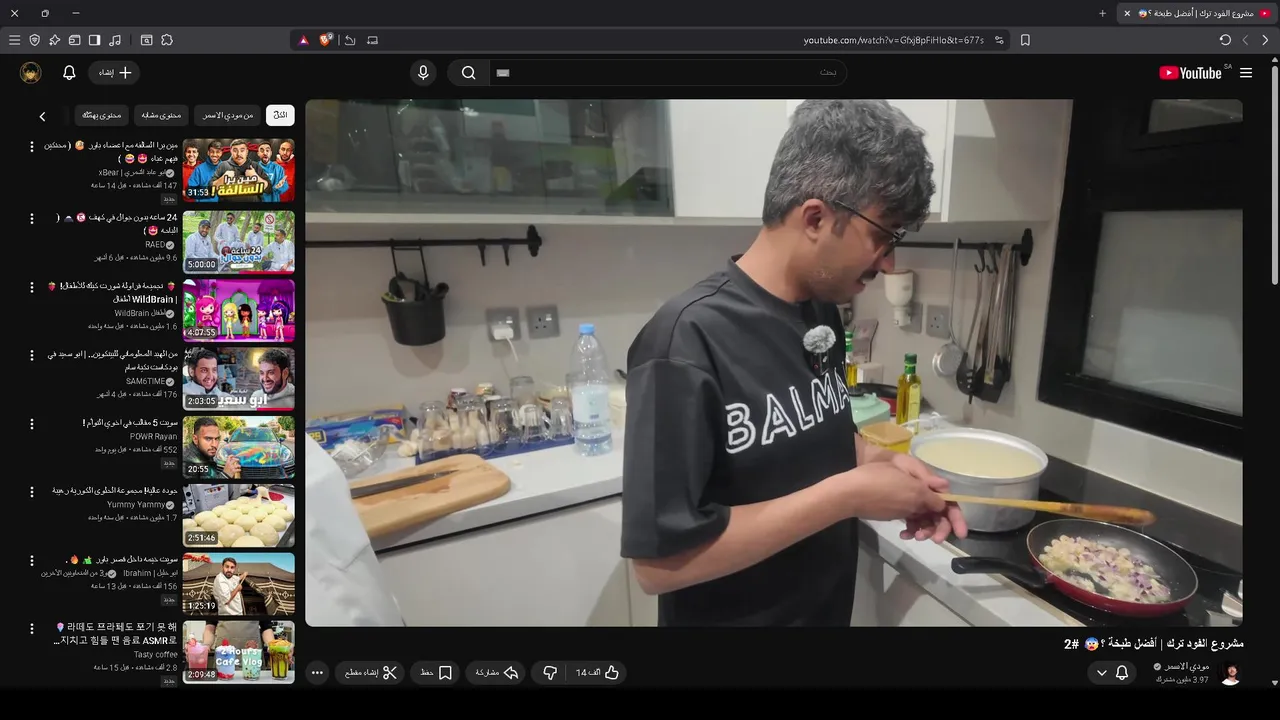Submit search with magnifier button
Viewport: 1280px width, 720px height.
pos(468,73)
